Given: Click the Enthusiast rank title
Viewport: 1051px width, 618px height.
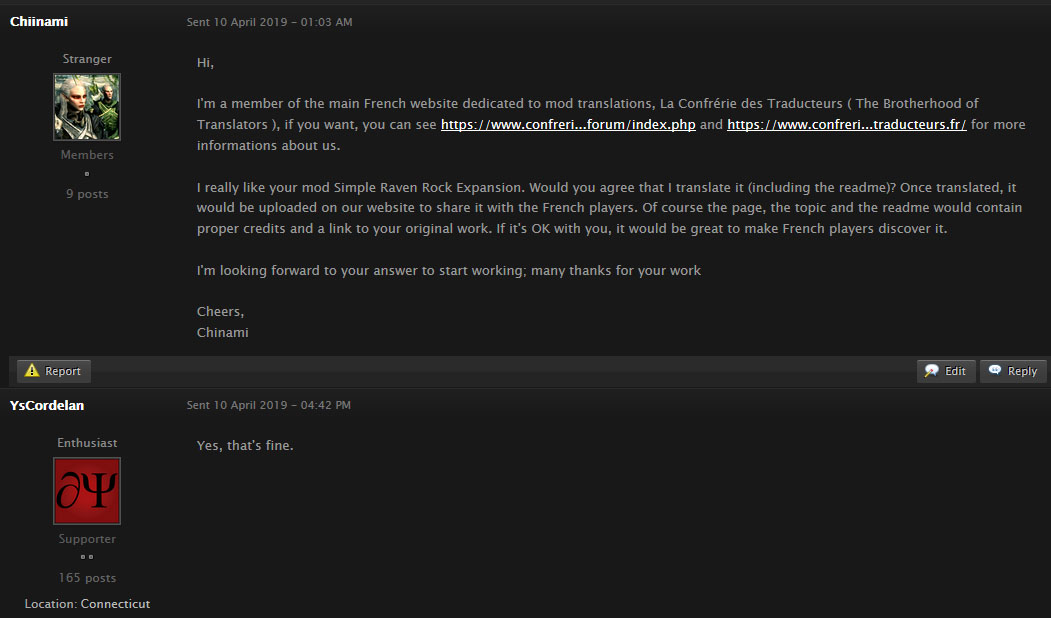Looking at the screenshot, I should coord(87,443).
